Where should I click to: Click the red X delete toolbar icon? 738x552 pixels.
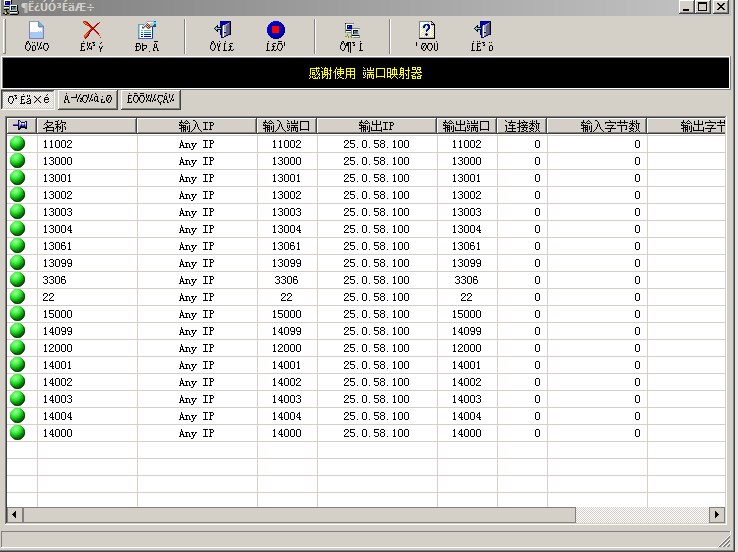(91, 30)
